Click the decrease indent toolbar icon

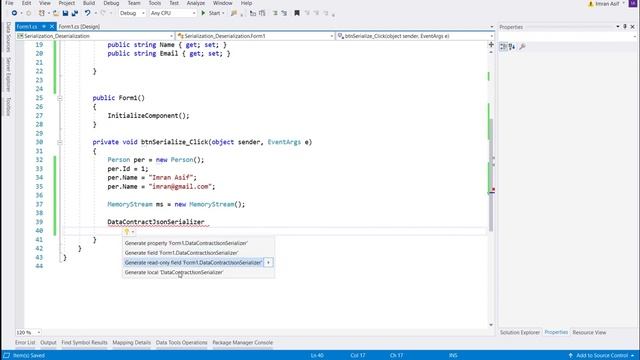253,13
